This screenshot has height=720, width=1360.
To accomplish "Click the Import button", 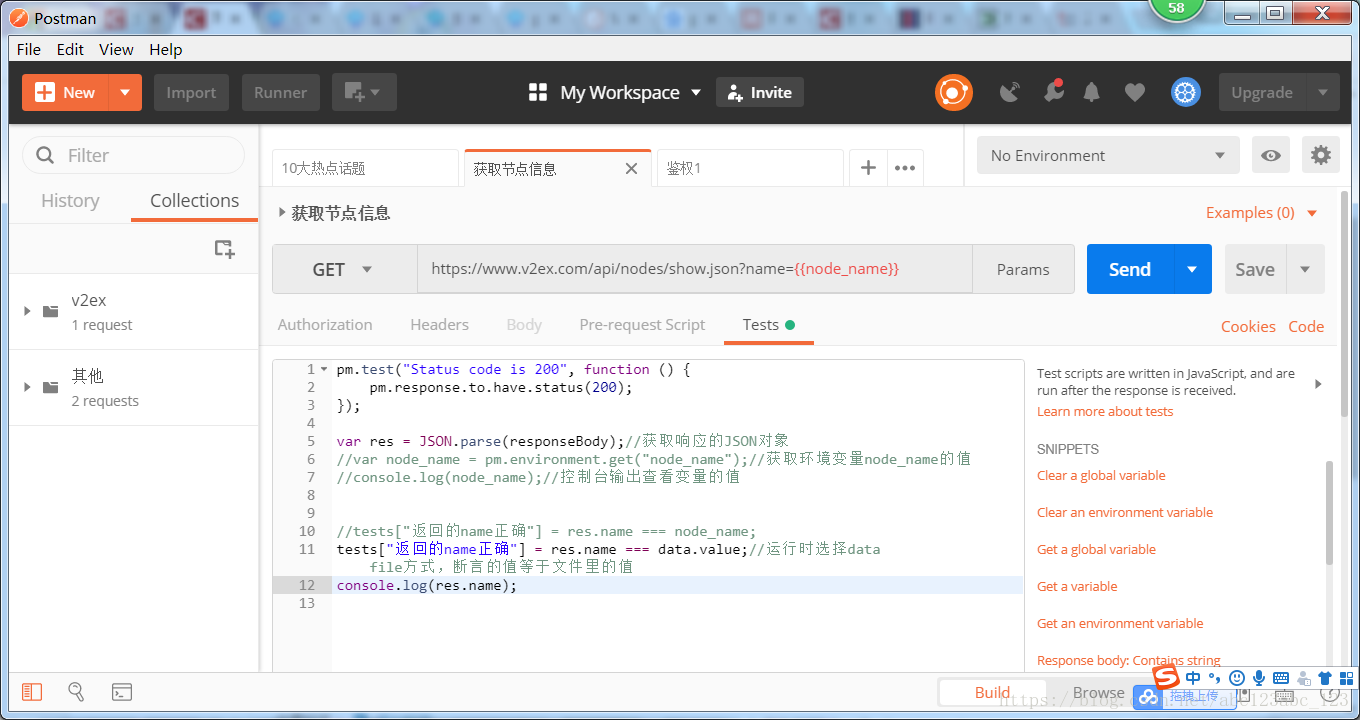I will pos(191,93).
